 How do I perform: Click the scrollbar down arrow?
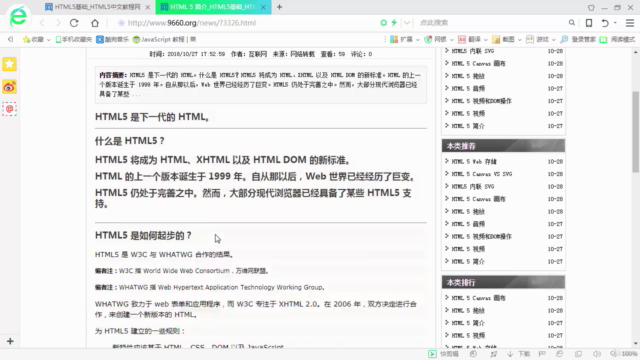click(636, 344)
